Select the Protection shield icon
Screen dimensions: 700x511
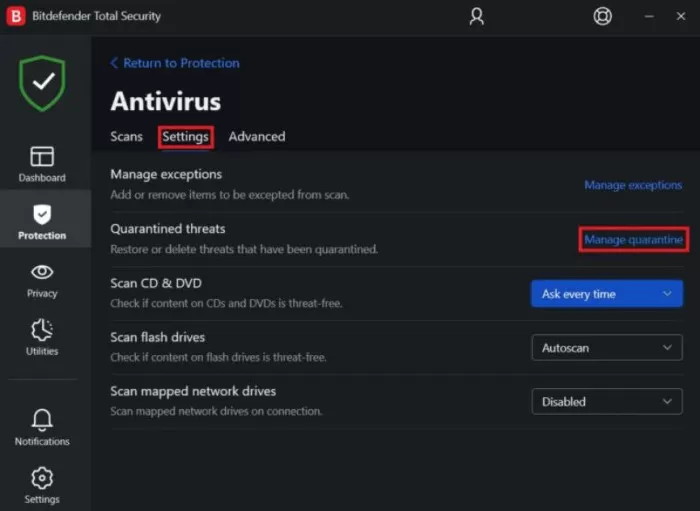(42, 215)
